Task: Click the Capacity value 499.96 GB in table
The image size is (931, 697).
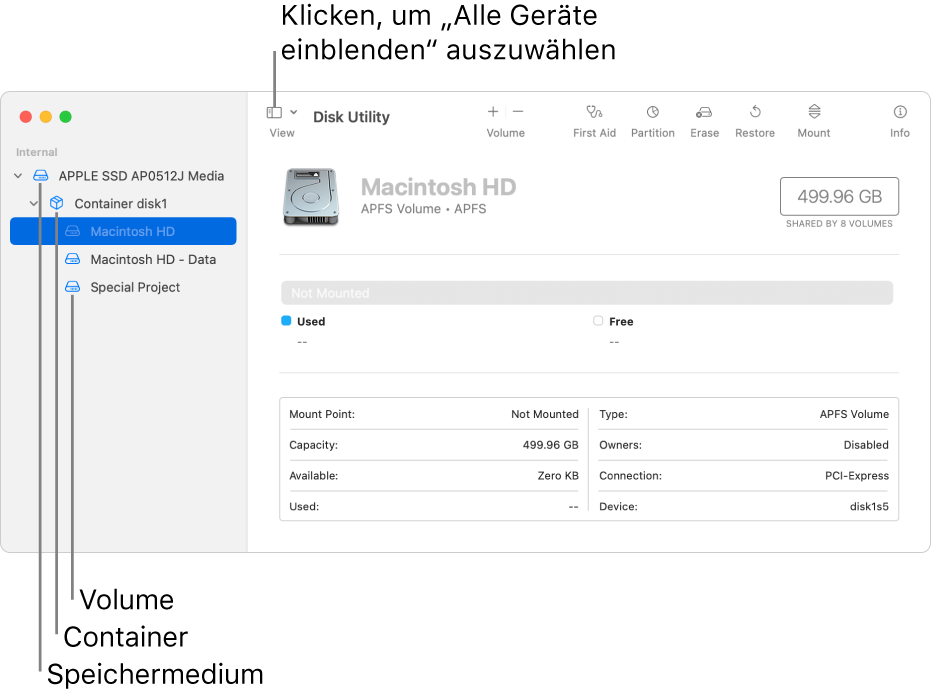Action: tap(550, 445)
